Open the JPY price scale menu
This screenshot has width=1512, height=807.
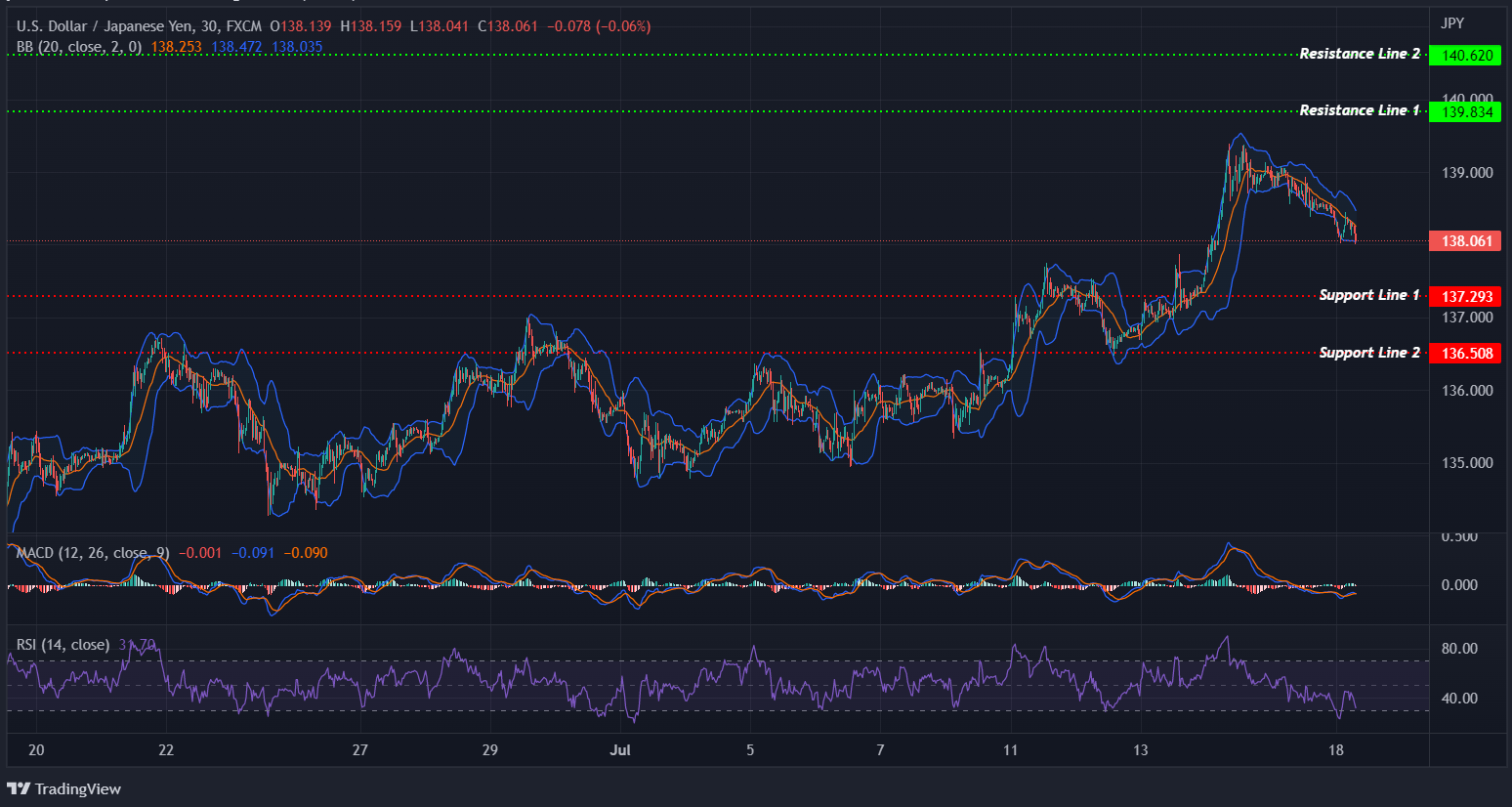point(1452,22)
